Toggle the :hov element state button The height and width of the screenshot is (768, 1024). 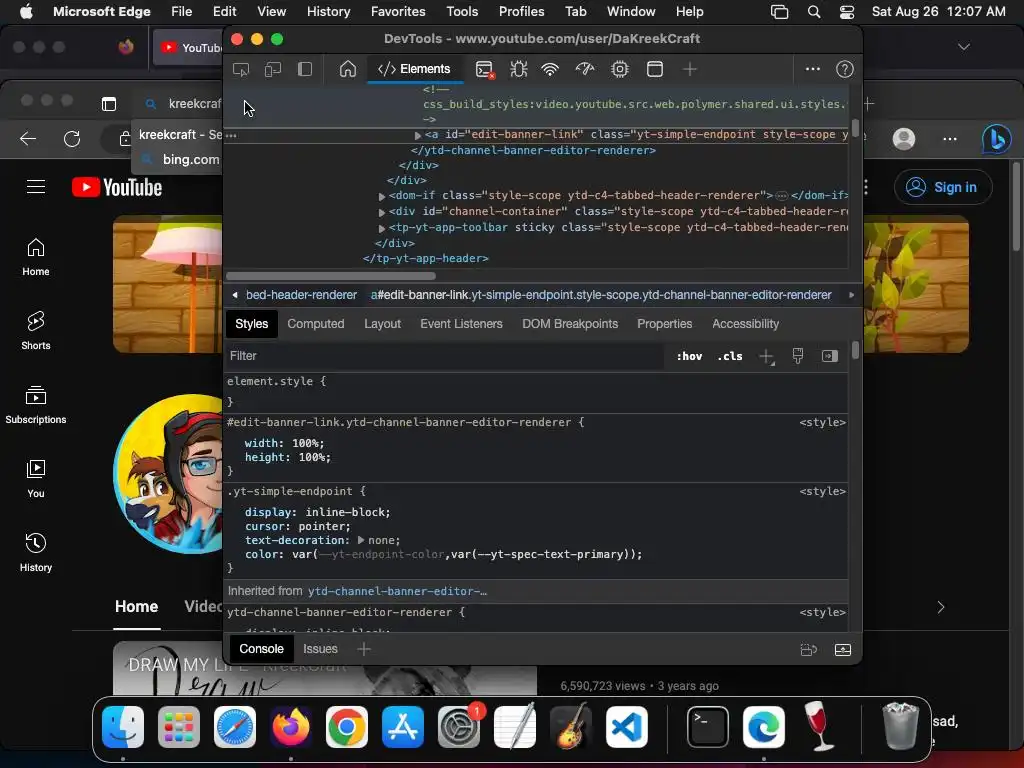coord(689,356)
